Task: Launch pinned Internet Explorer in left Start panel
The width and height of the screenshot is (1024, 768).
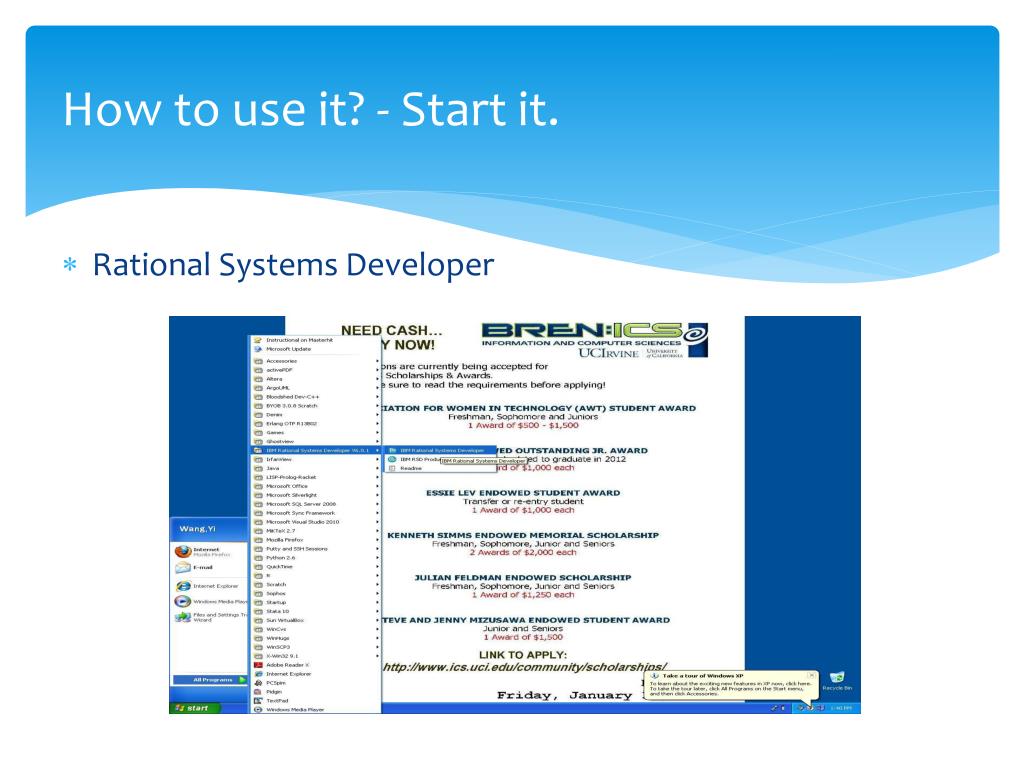Action: [208, 586]
